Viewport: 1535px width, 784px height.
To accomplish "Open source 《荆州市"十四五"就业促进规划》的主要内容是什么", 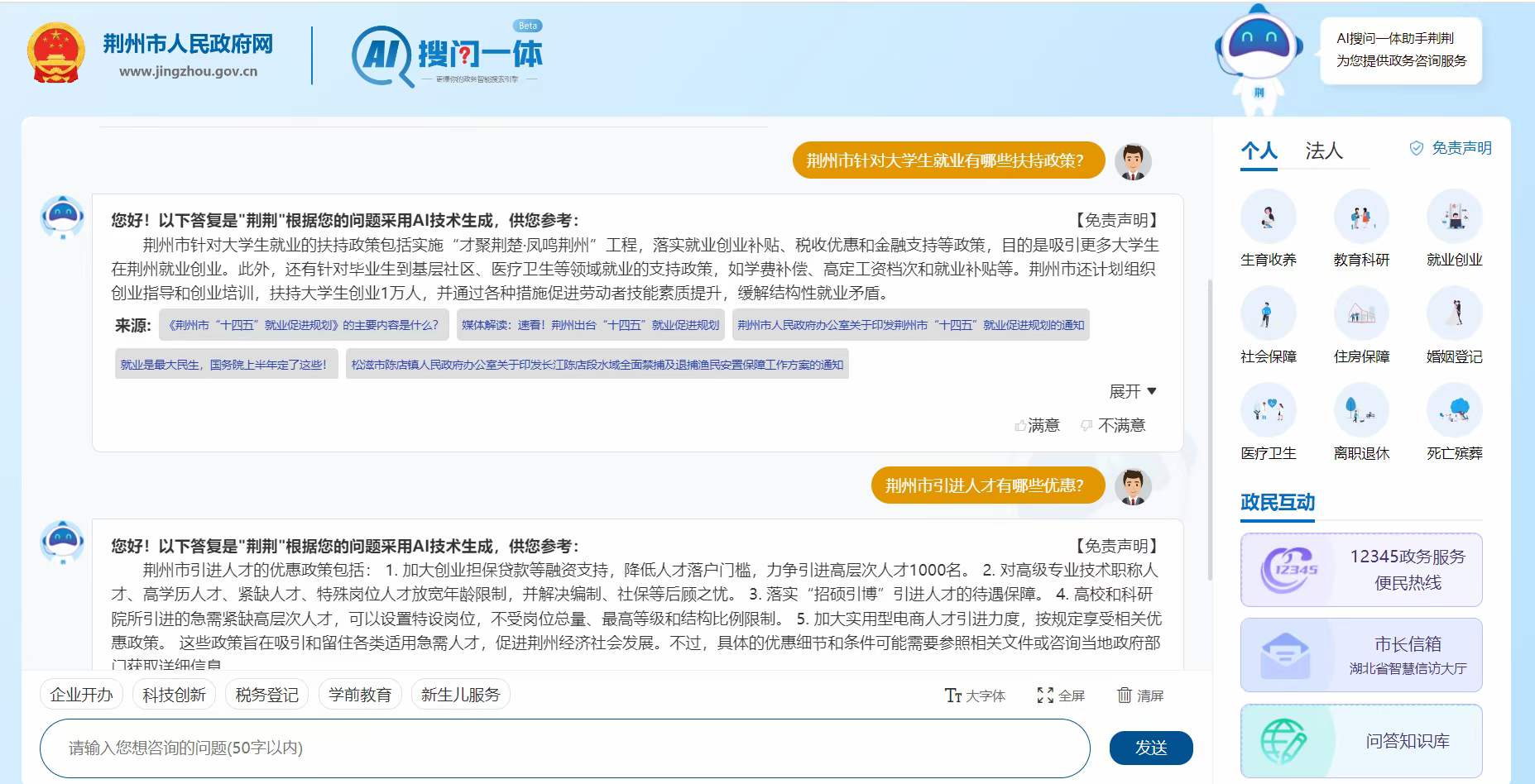I will pos(304,325).
